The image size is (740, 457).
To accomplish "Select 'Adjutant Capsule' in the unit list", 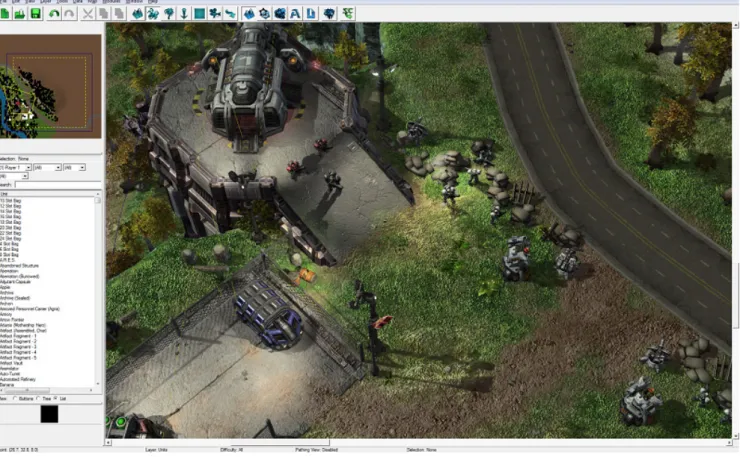I will pos(15,282).
